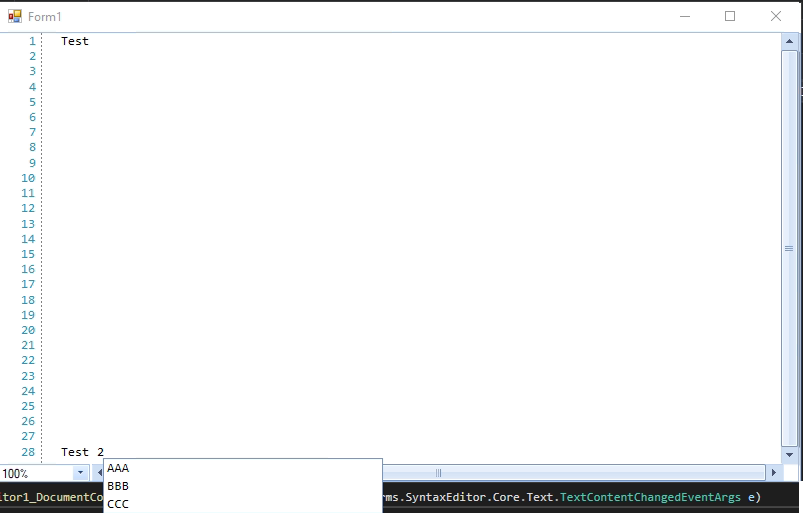Screen dimensions: 803x513
Task: Click line number 24 in the margin
Action: (28, 391)
